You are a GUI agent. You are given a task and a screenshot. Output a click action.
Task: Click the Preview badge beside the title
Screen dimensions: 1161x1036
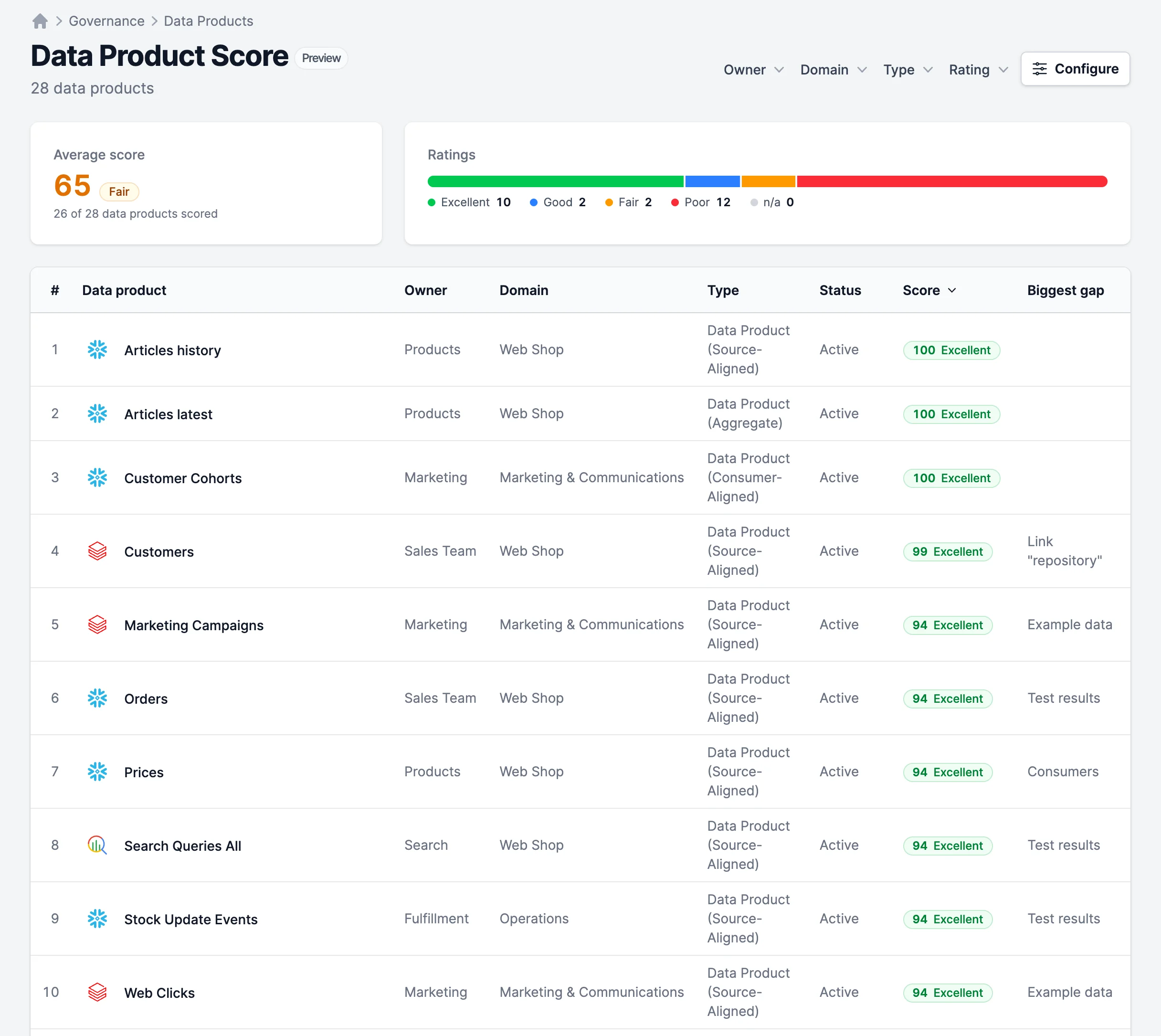[x=321, y=58]
